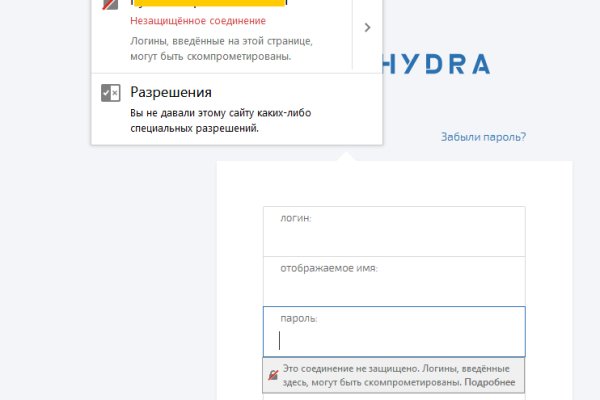
Task: Select the Разрешения section heading
Action: pyautogui.click(x=170, y=92)
